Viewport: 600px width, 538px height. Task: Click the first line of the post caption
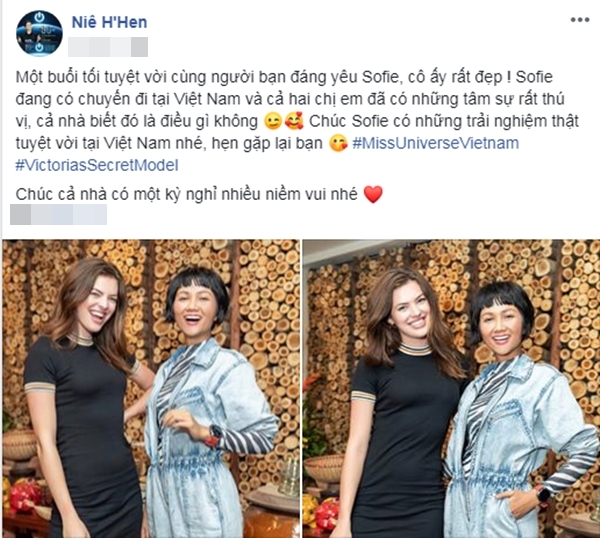click(284, 77)
